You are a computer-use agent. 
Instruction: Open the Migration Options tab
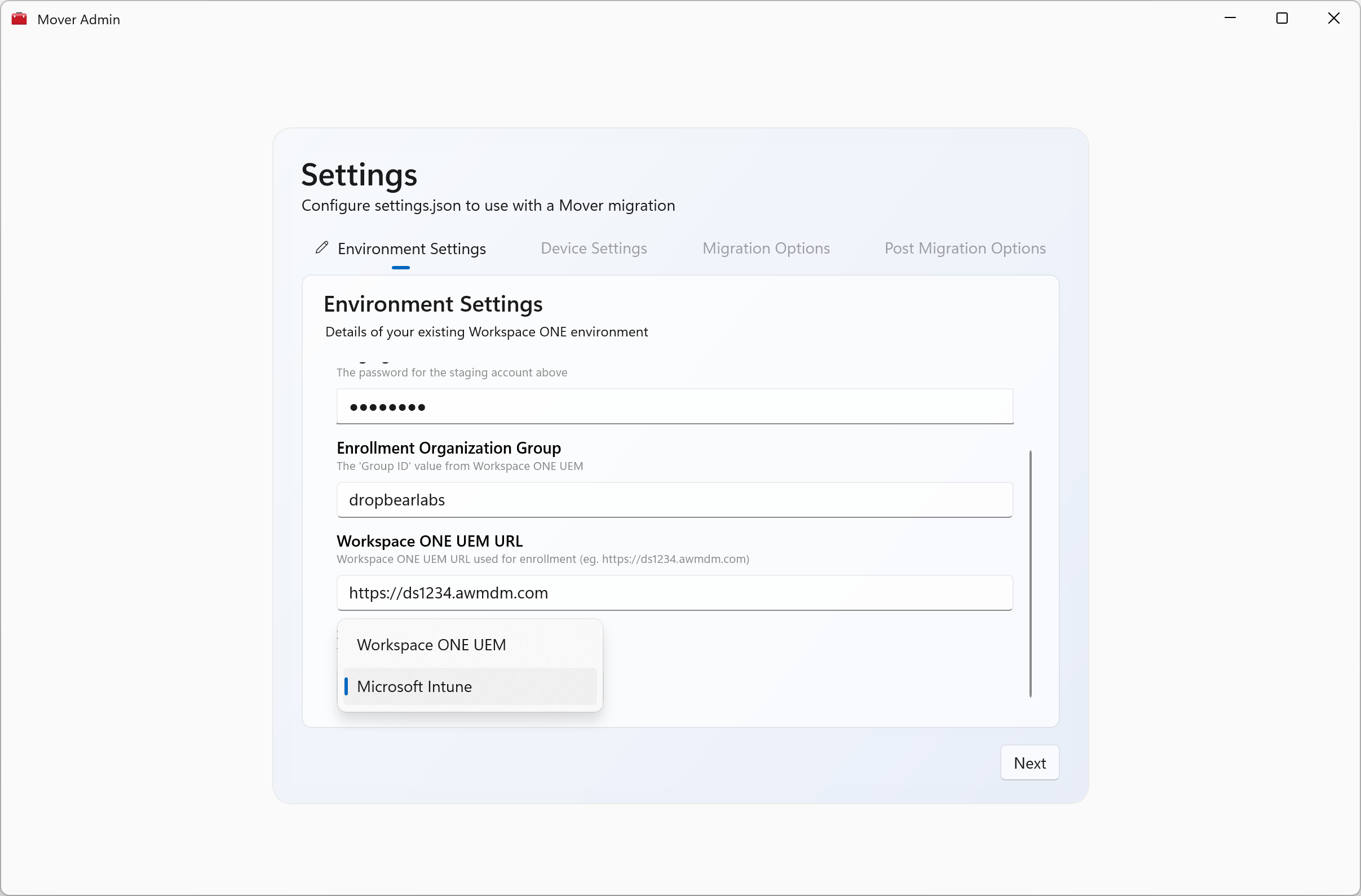coord(766,248)
